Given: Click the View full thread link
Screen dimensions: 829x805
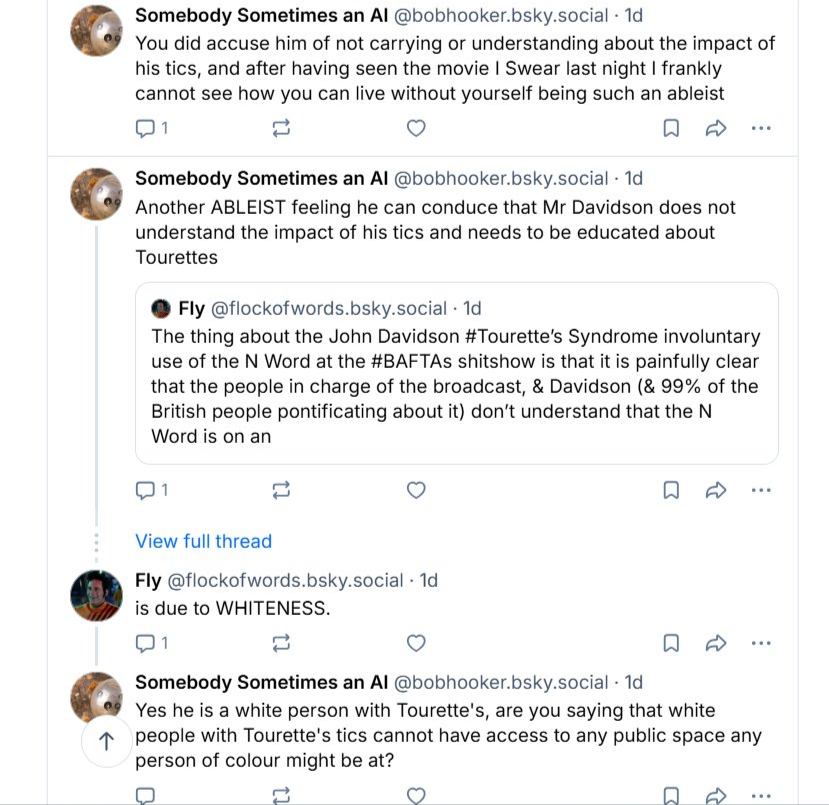Looking at the screenshot, I should coord(203,541).
